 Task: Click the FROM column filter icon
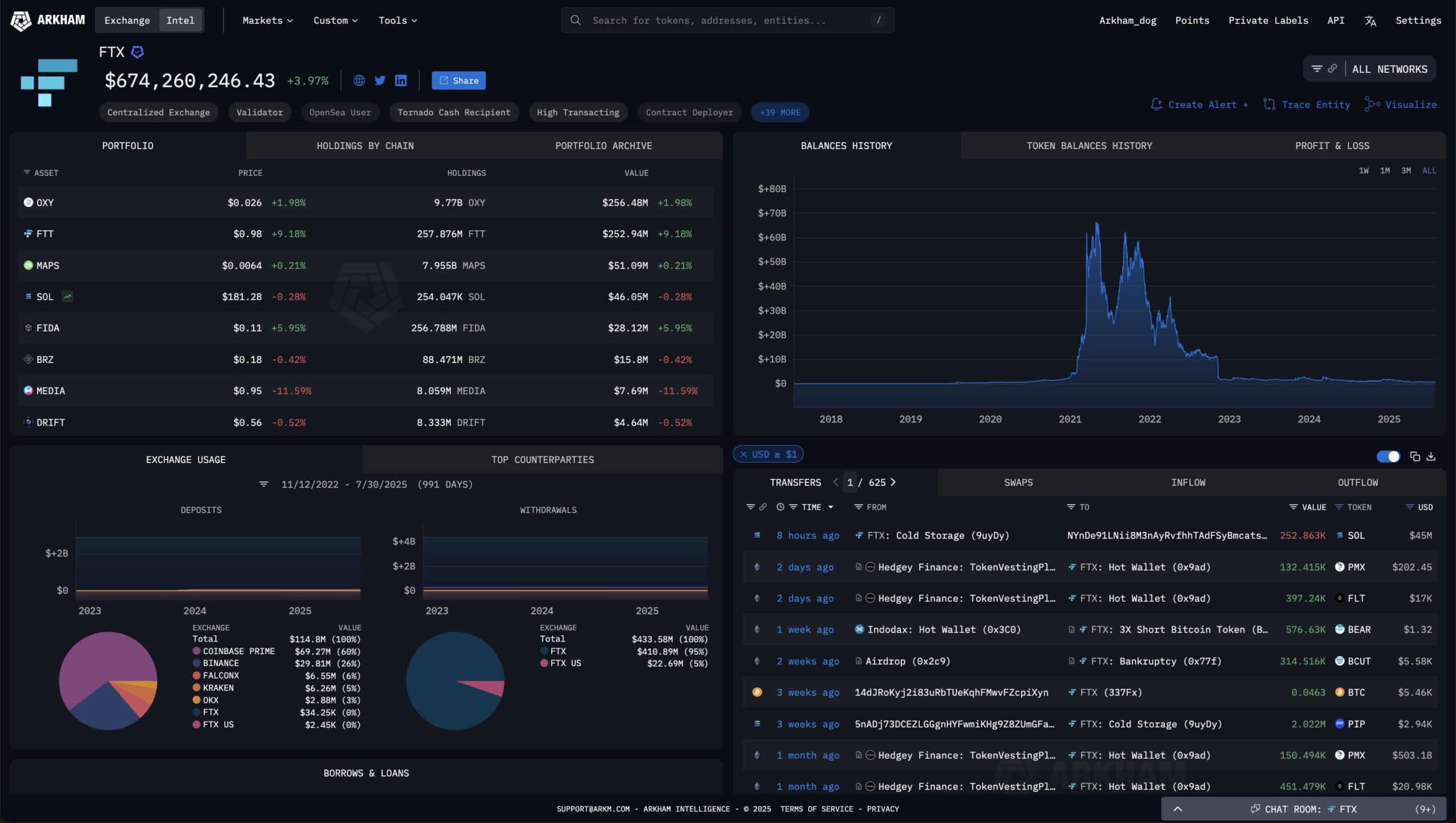pyautogui.click(x=858, y=507)
